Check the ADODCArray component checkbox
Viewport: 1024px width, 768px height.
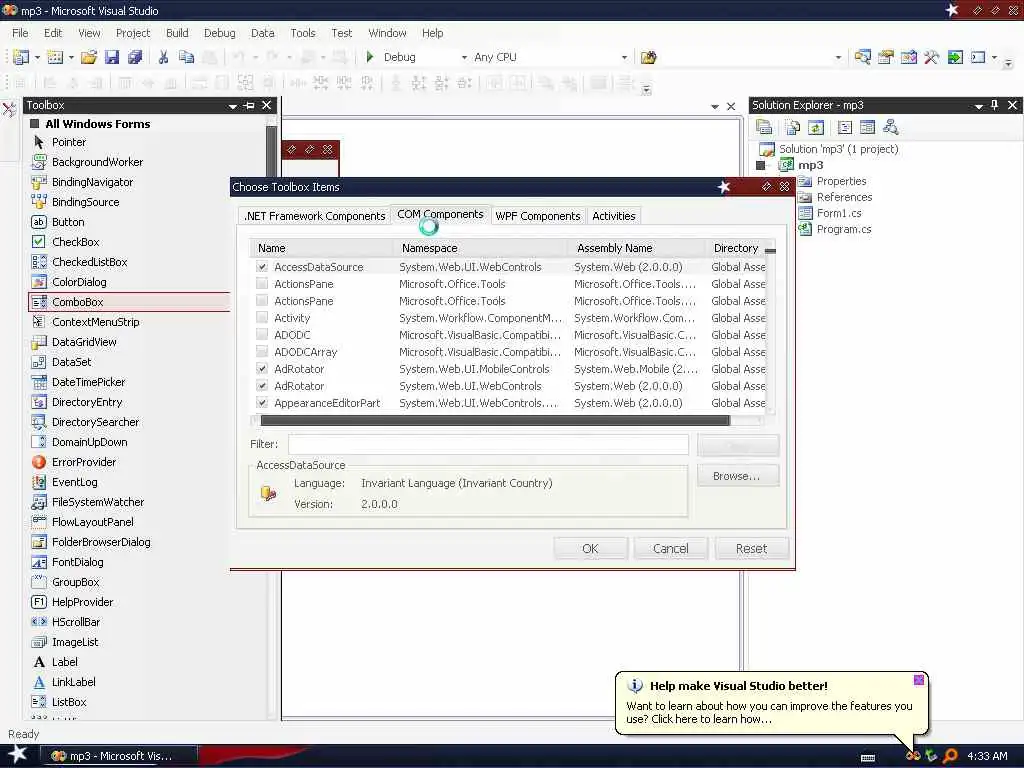click(x=262, y=351)
